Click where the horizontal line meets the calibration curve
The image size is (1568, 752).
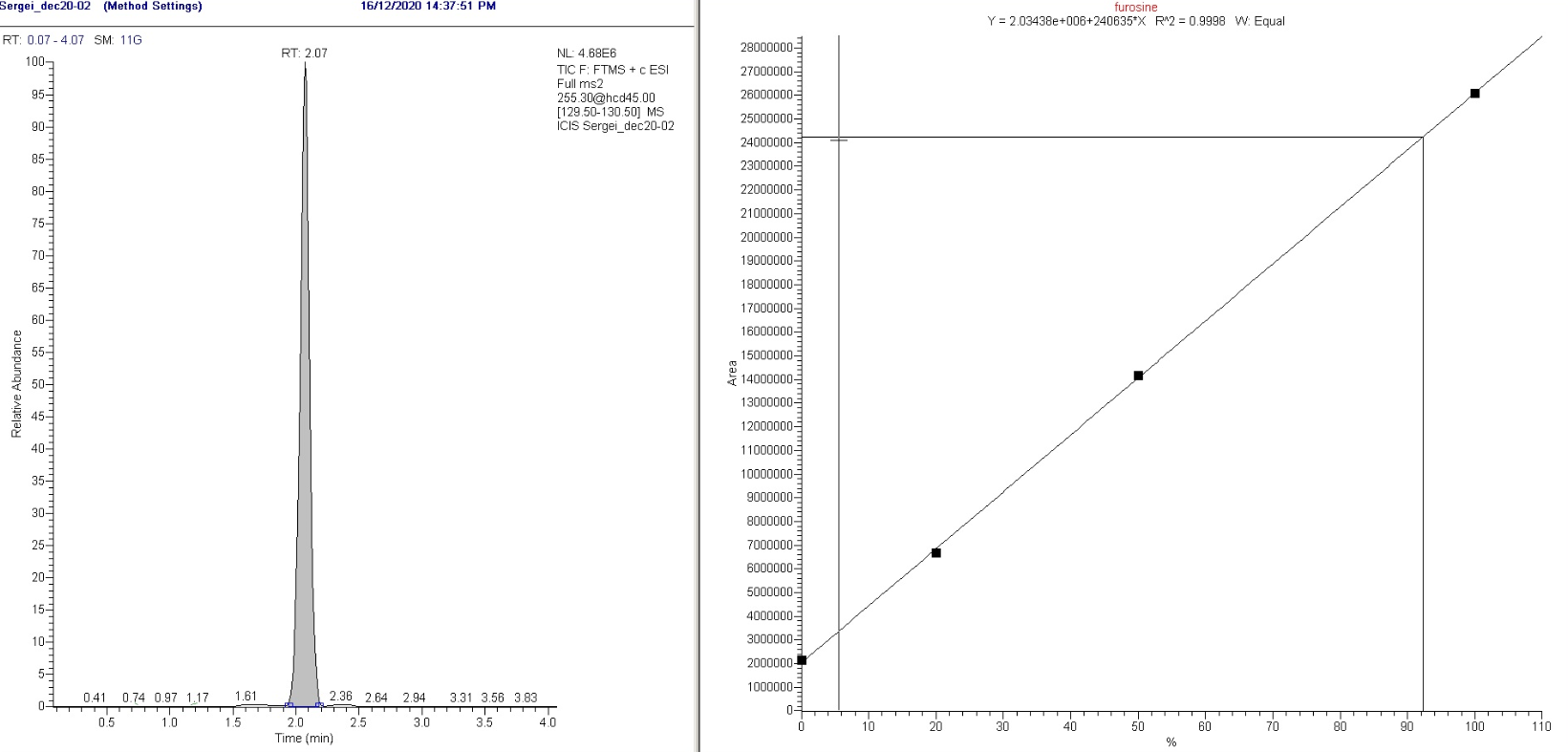(1423, 138)
